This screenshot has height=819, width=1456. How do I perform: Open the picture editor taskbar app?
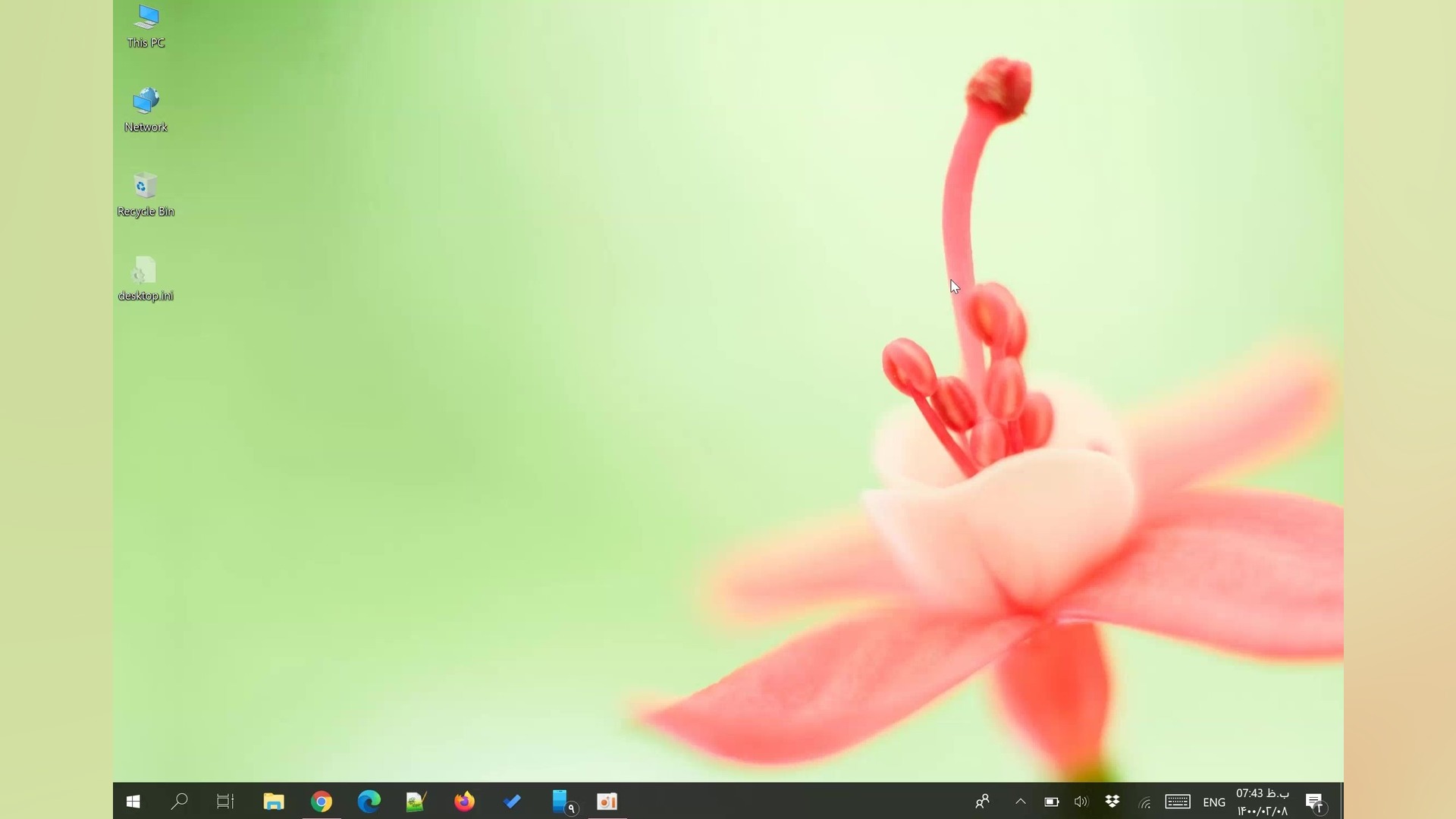[x=416, y=802]
